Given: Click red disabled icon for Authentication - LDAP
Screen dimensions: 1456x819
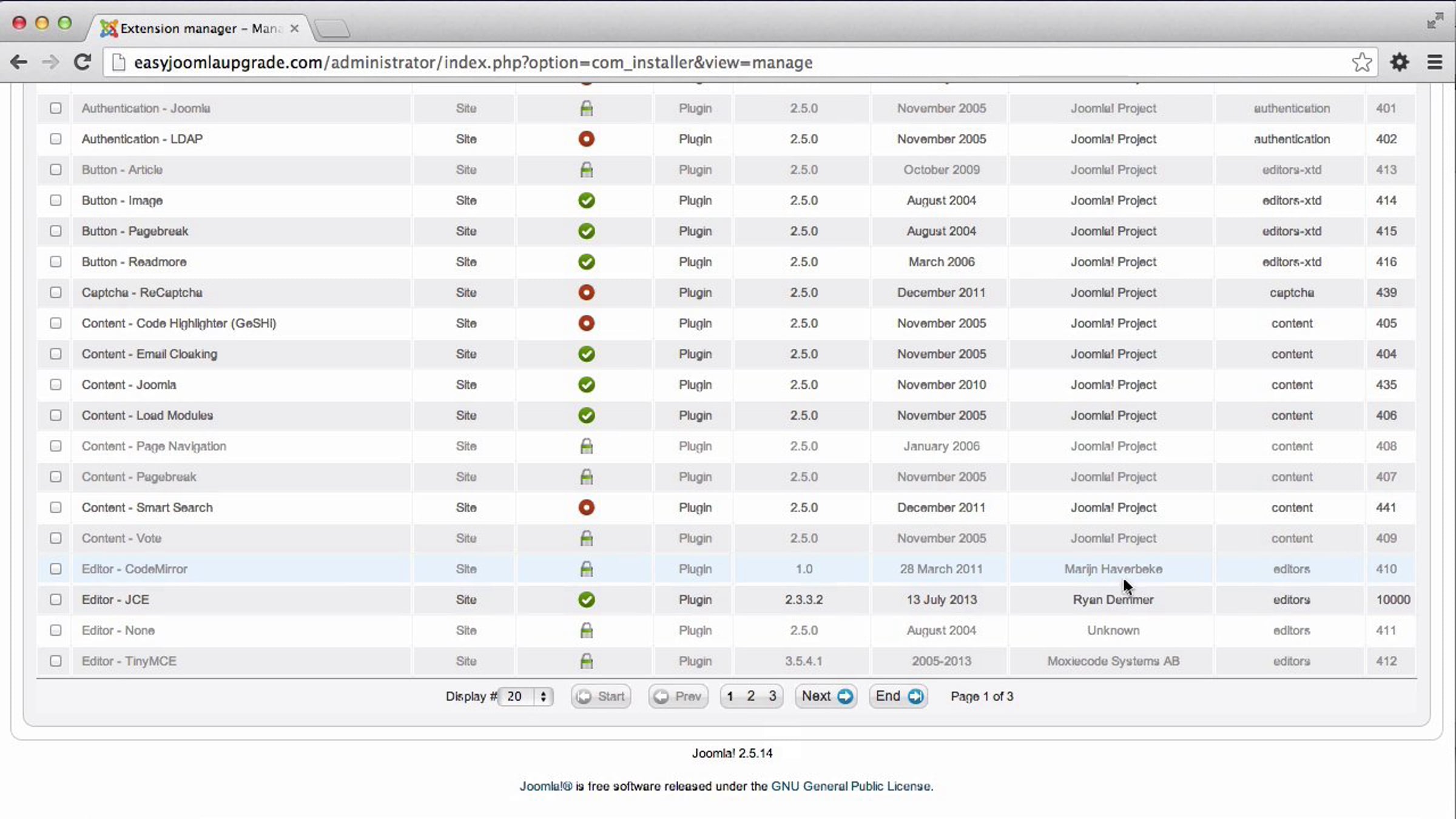Looking at the screenshot, I should tap(586, 139).
